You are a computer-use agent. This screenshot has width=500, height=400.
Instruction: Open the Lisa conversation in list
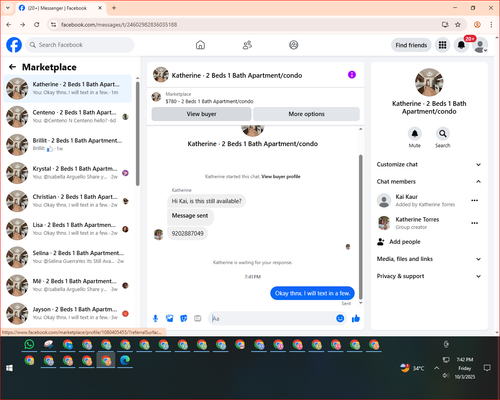68,229
